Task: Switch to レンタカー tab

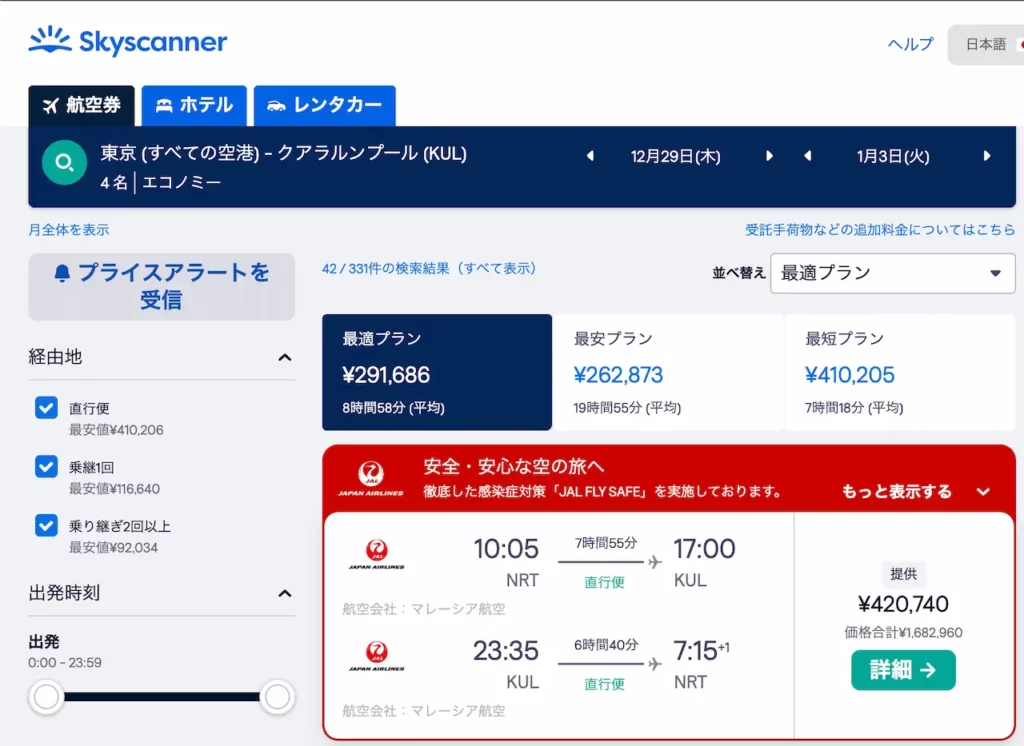Action: [x=325, y=105]
